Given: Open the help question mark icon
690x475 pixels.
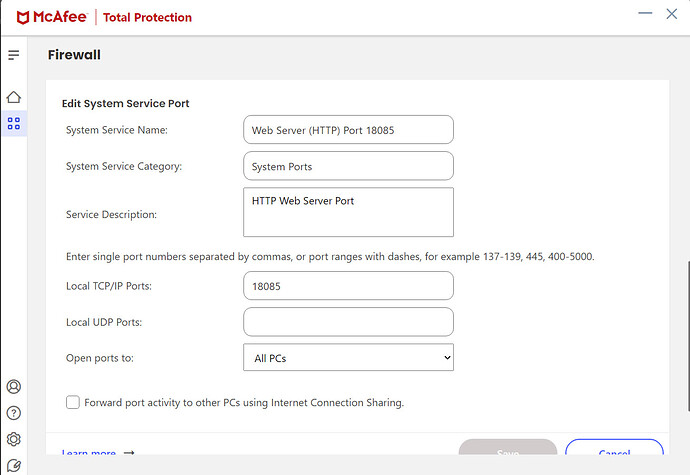Looking at the screenshot, I should point(14,413).
